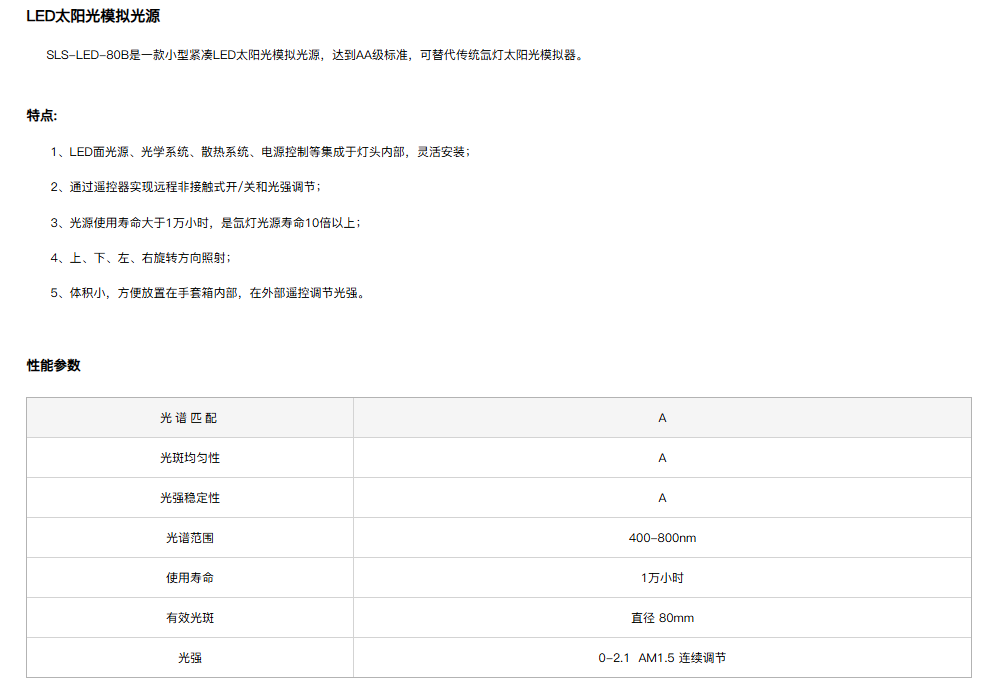Select the SLS-LED-80B description paragraph
Image resolution: width=986 pixels, height=692 pixels.
(316, 55)
